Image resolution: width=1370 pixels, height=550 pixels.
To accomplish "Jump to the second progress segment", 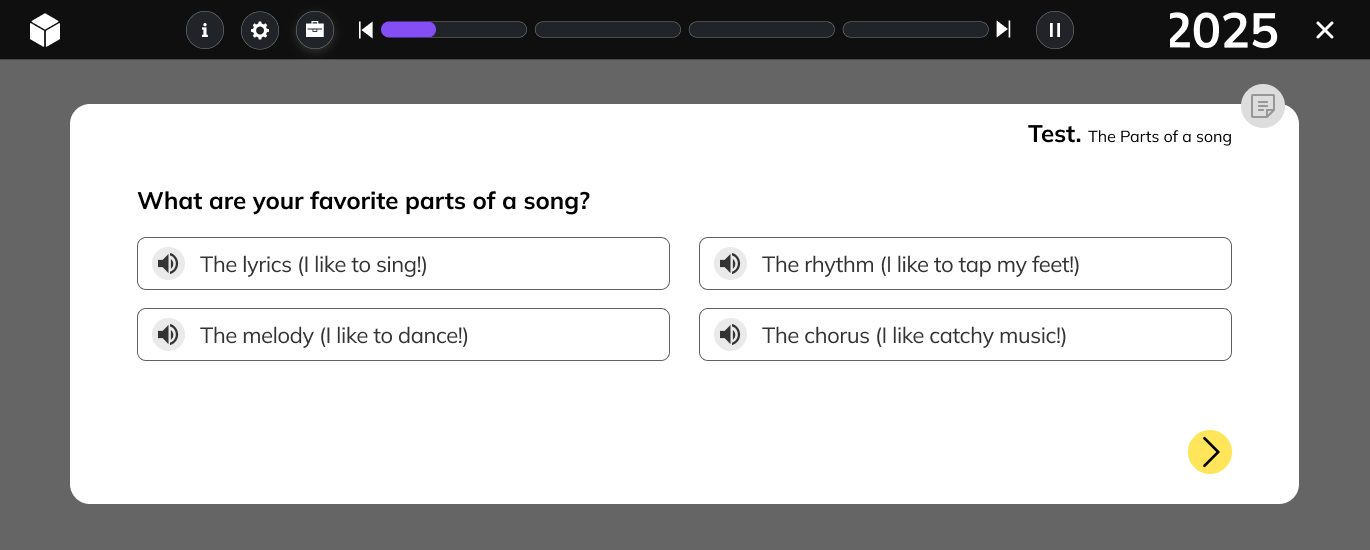I will [x=608, y=30].
